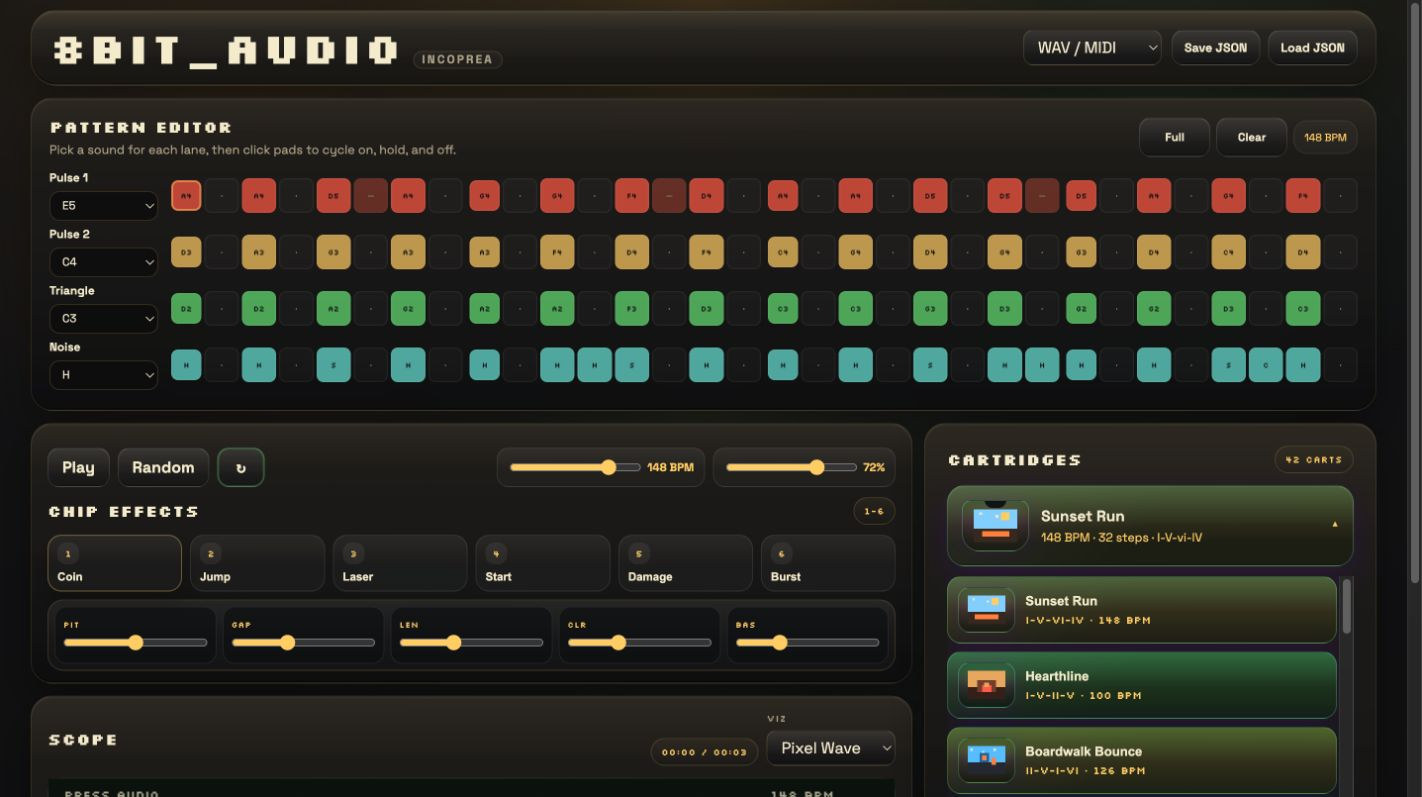The width and height of the screenshot is (1422, 797).
Task: Toggle the D4 pad in the Pulse 1 lane
Action: coord(706,196)
